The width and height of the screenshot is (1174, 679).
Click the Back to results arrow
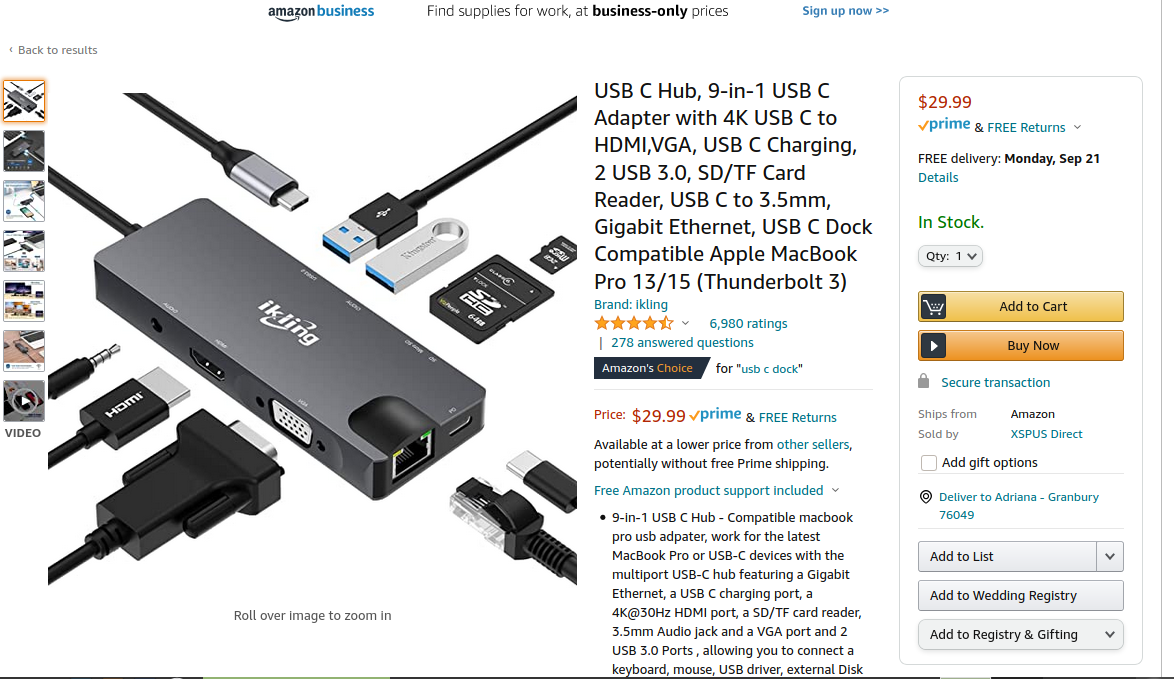coord(10,49)
